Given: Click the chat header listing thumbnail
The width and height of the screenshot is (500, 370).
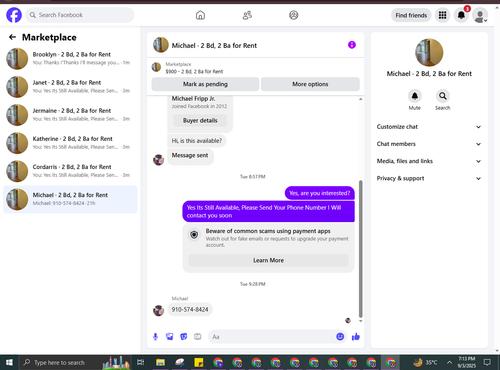Looking at the screenshot, I should (x=161, y=45).
